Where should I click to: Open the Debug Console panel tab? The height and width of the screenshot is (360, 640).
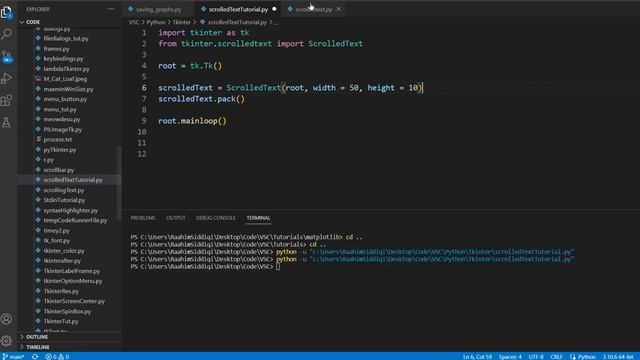(216, 218)
